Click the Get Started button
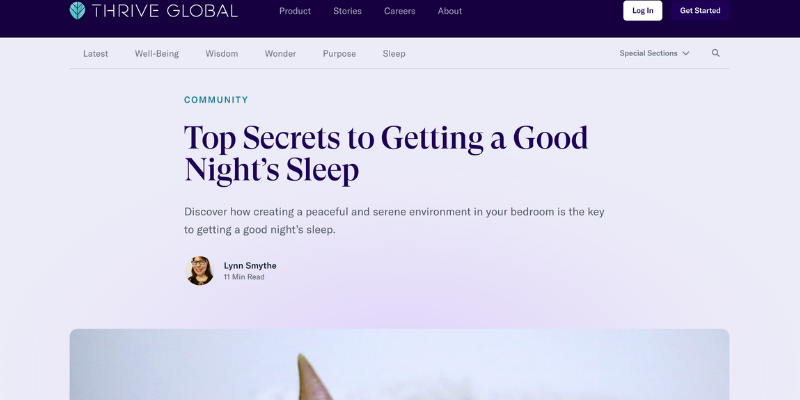This screenshot has width=800, height=400. pyautogui.click(x=700, y=11)
